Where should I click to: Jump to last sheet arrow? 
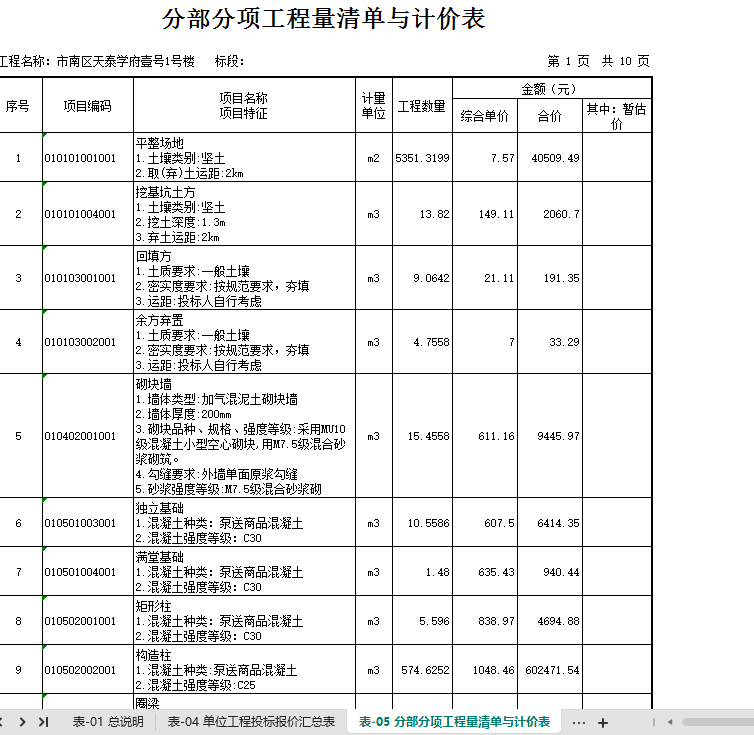click(x=43, y=722)
